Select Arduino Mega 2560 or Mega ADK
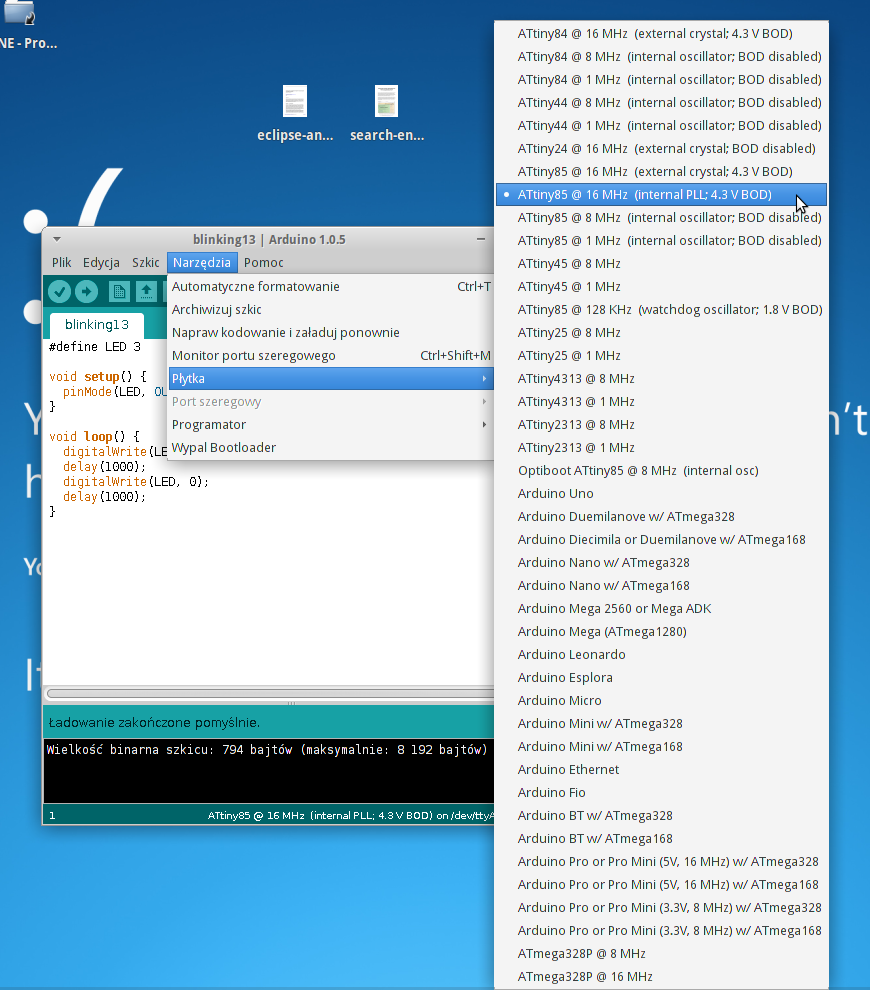The image size is (870, 990). pos(662,609)
